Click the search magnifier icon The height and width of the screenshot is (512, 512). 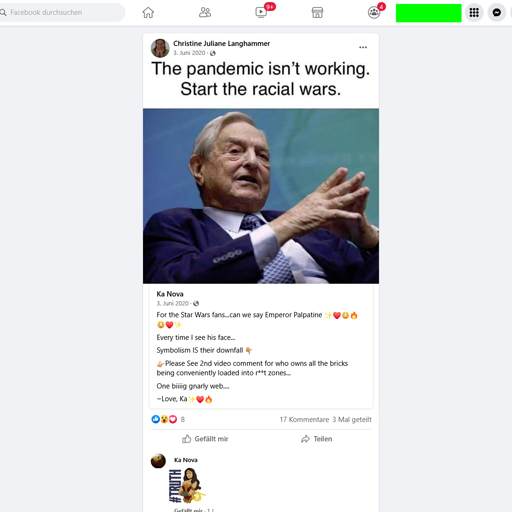3,13
